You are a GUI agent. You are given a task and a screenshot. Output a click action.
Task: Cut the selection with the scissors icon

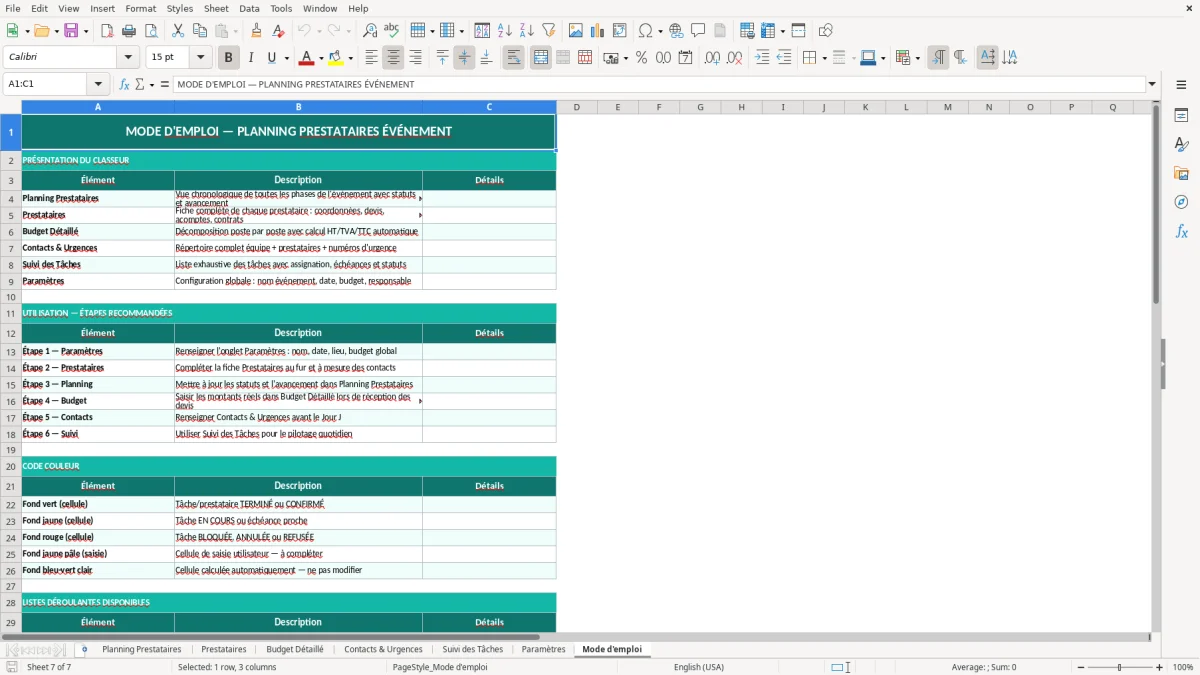(x=178, y=31)
